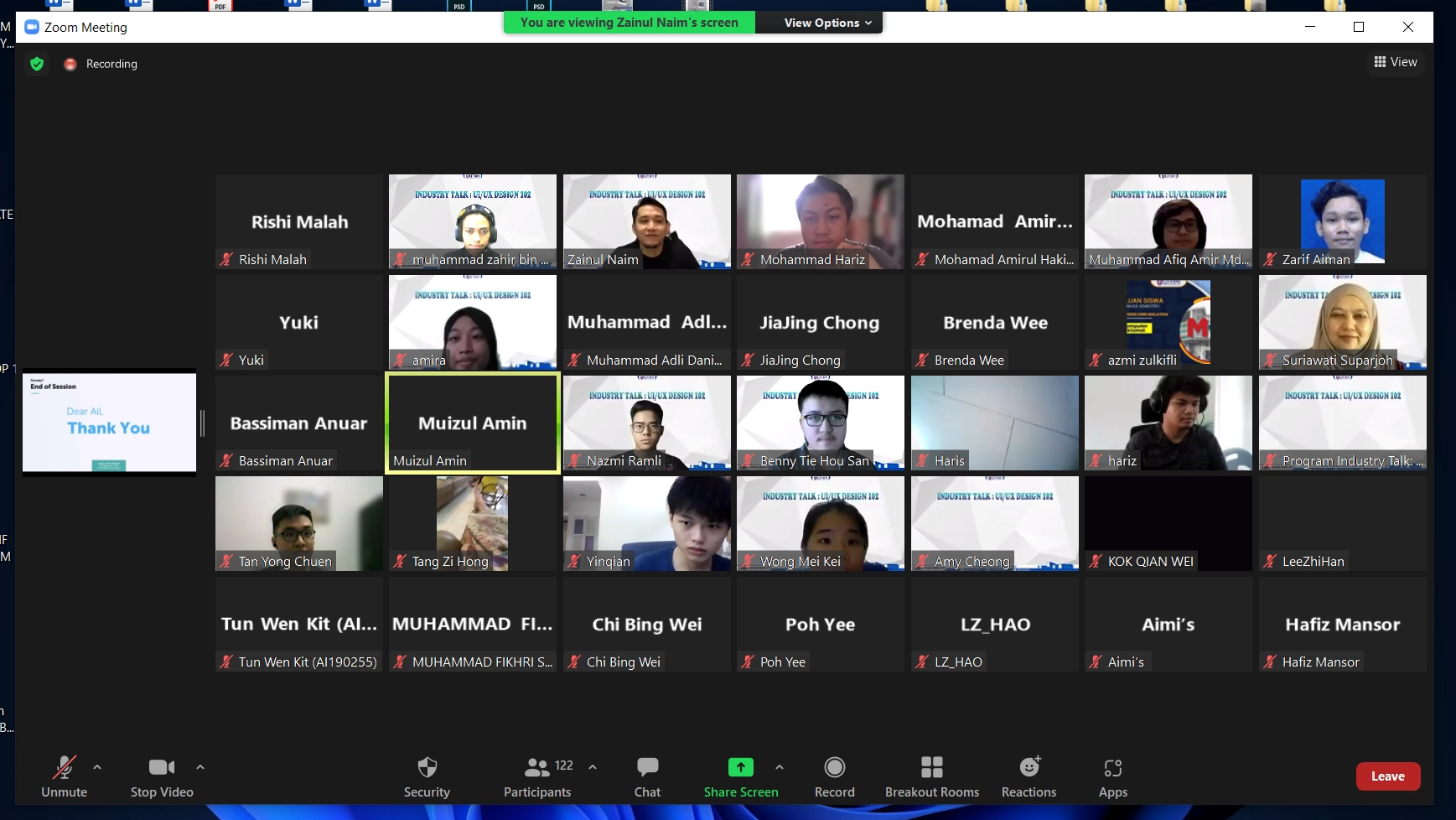Leave the meeting

click(1387, 776)
